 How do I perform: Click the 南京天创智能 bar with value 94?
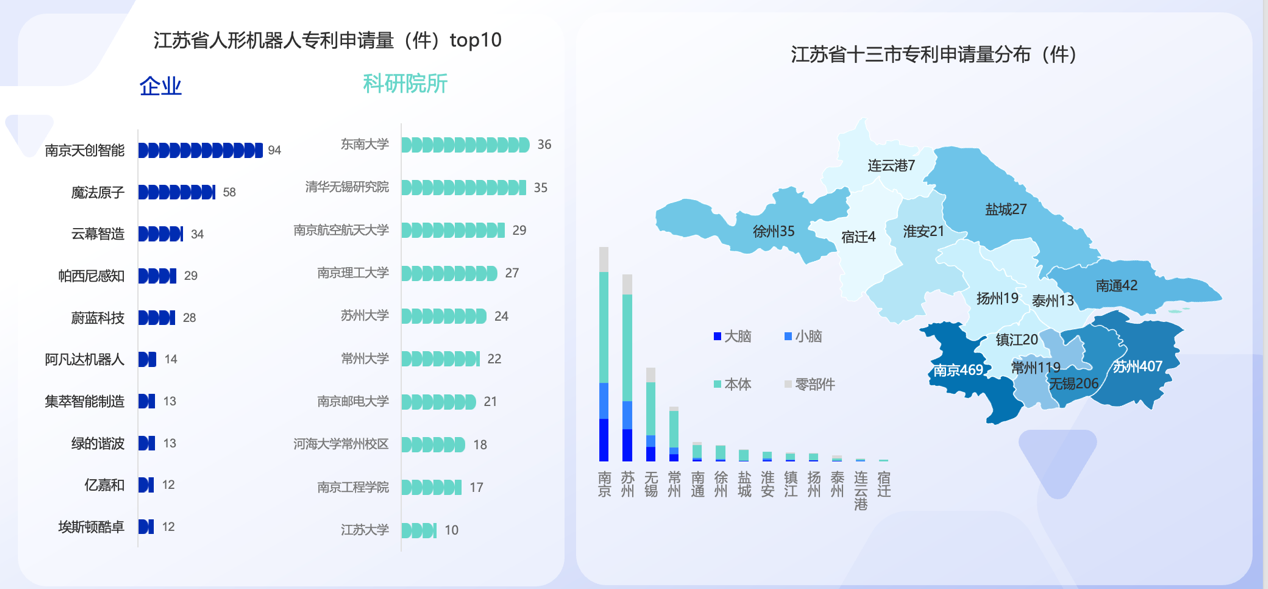click(200, 151)
